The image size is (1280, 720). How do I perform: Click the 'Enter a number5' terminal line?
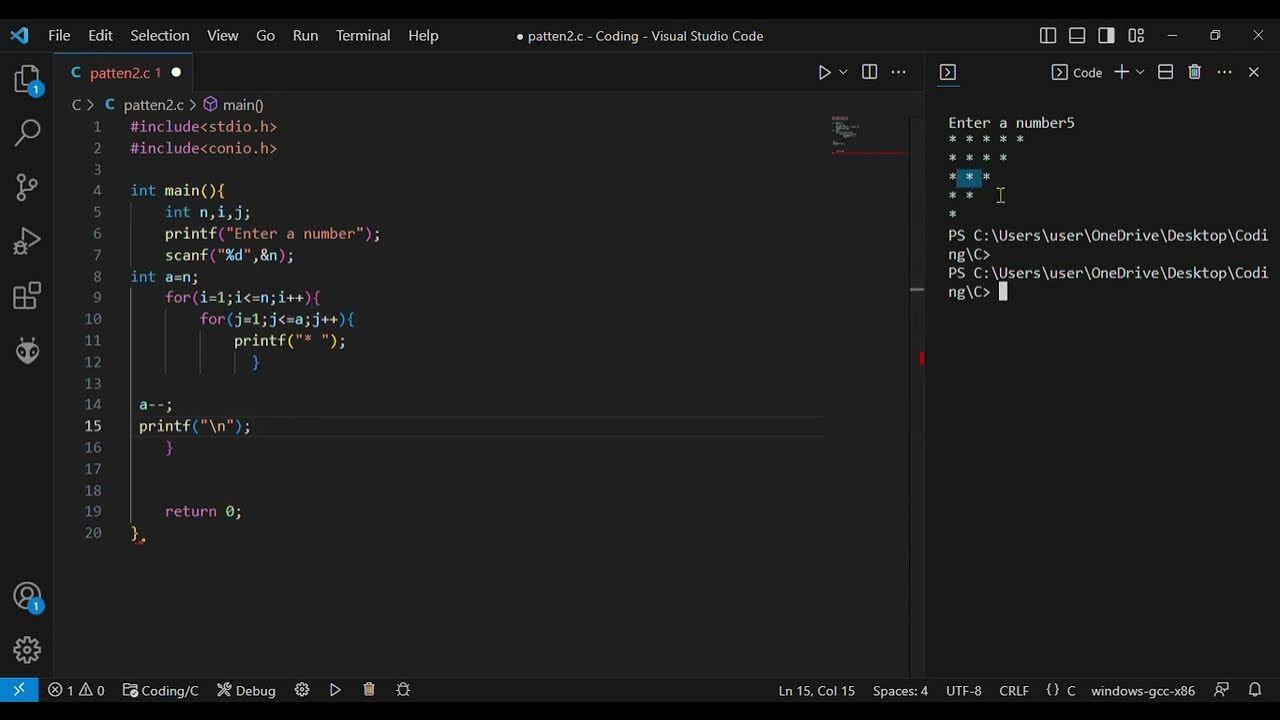click(1011, 123)
